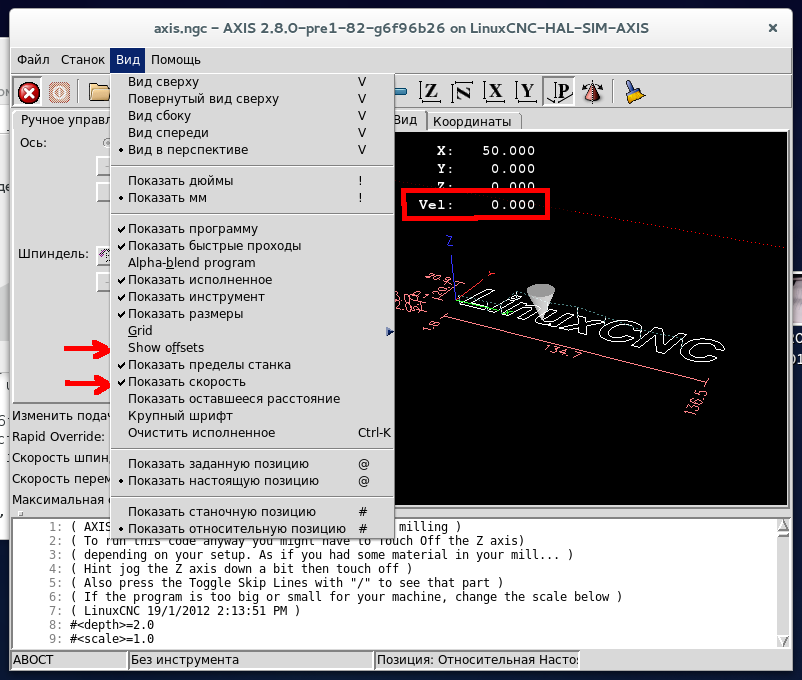Toggle the rotate/cone view mode icon

tap(592, 92)
